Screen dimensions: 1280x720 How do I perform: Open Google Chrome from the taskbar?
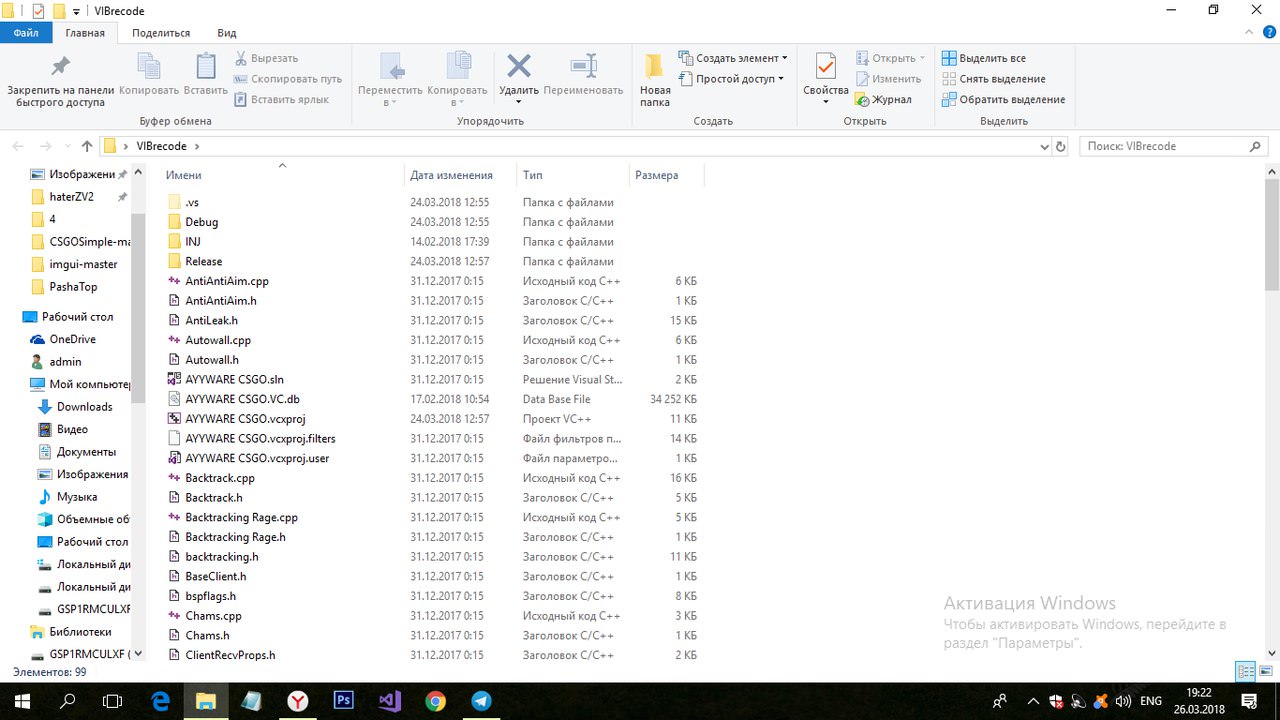click(x=435, y=701)
